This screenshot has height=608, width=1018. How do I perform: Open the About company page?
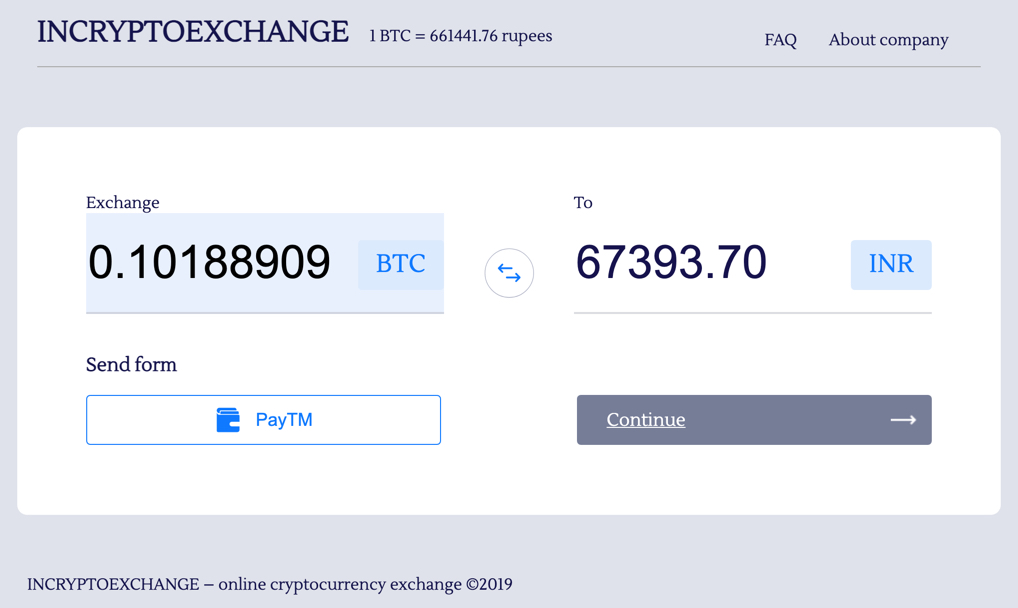pos(888,40)
